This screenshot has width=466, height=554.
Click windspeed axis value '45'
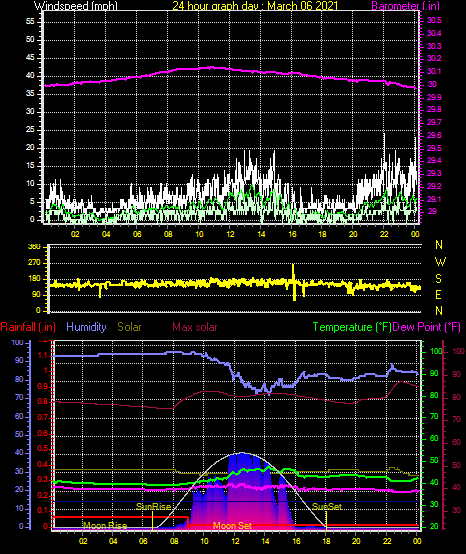click(x=30, y=58)
